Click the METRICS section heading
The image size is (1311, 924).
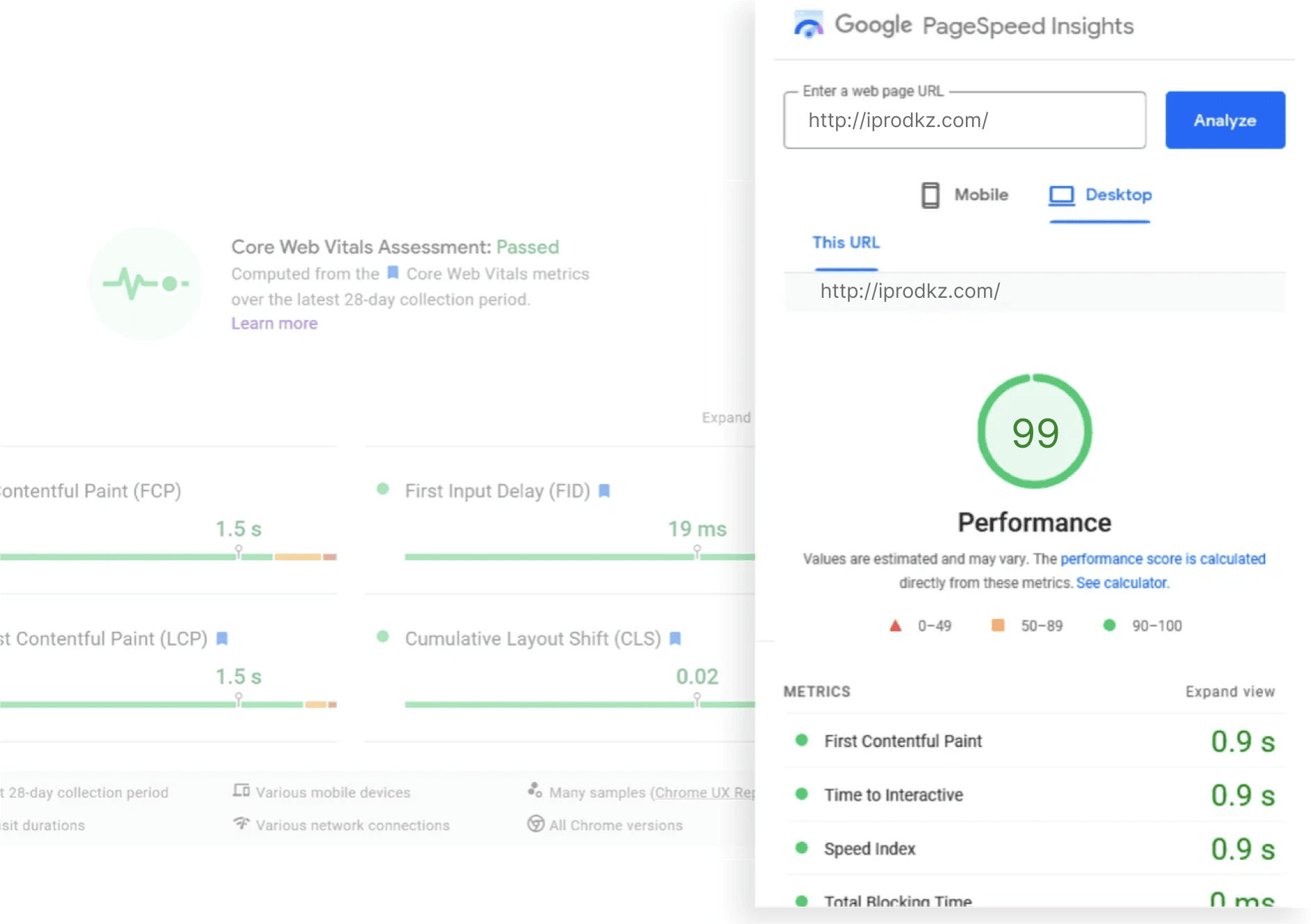817,691
